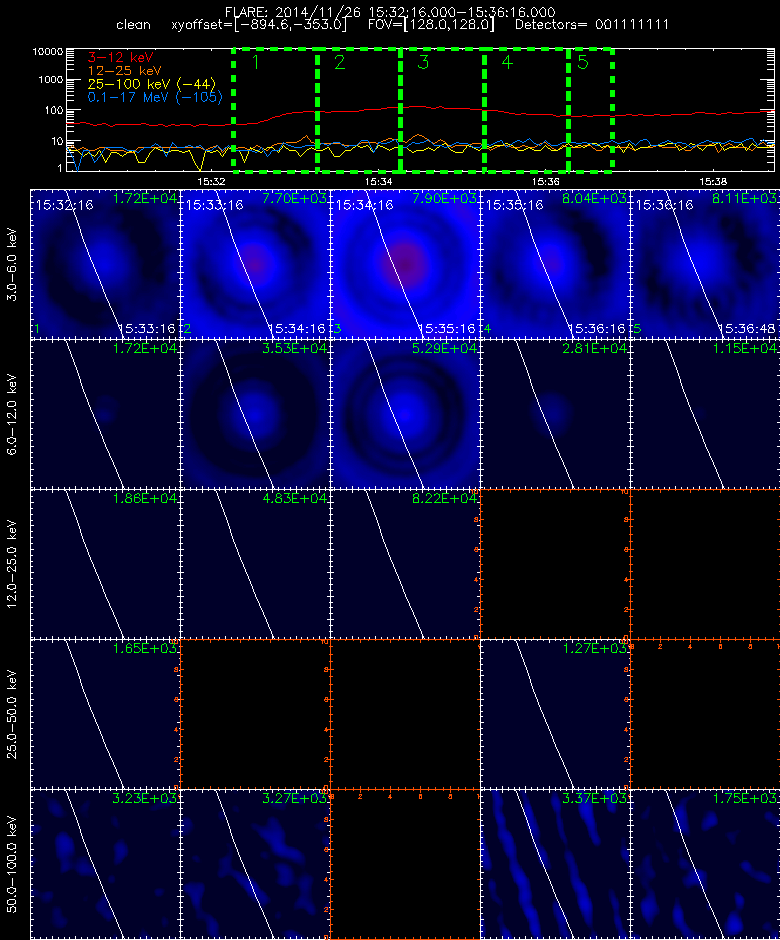Screen dimensions: 780x940
Task: Select the 3.0-6.0 keV map with peak 8.11E+03
Action: (x=705, y=264)
